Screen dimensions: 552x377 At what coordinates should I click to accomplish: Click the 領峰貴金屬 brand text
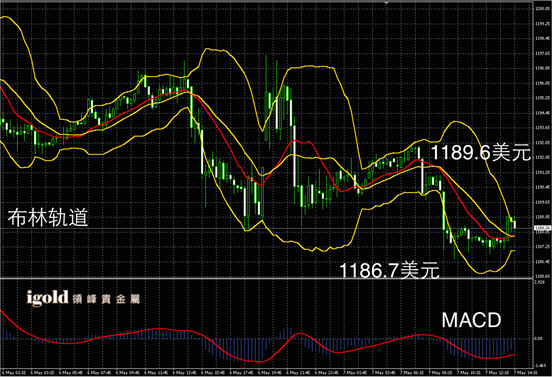point(106,299)
